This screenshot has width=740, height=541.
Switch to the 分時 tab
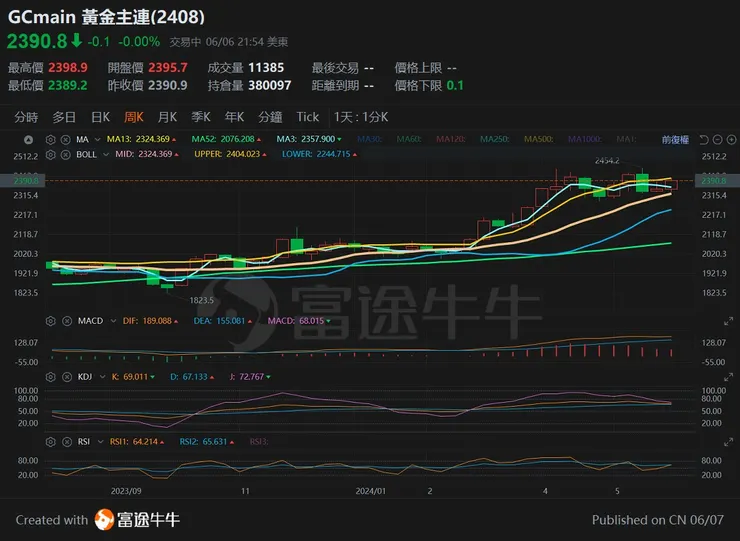tap(26, 117)
